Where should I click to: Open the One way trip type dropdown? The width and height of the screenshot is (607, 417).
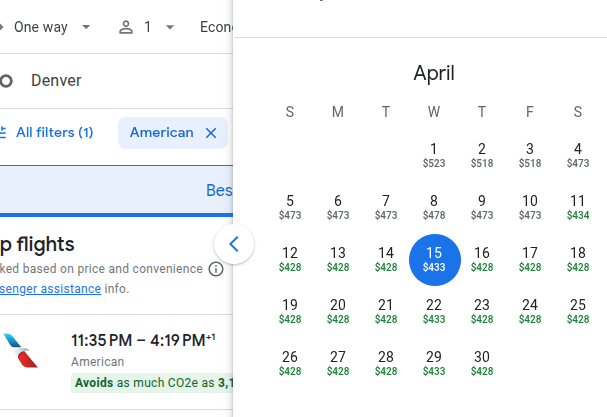pos(49,27)
